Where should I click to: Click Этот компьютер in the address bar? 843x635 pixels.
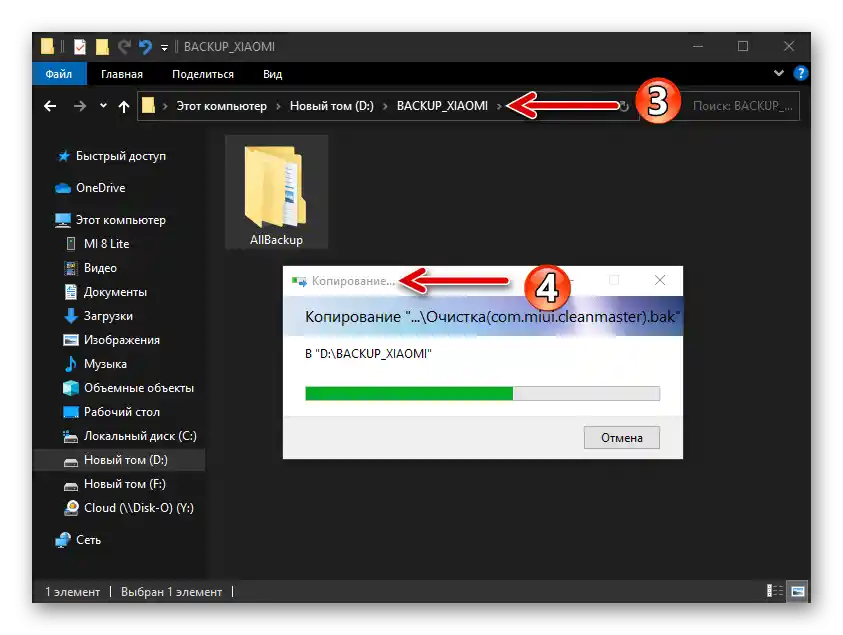222,106
